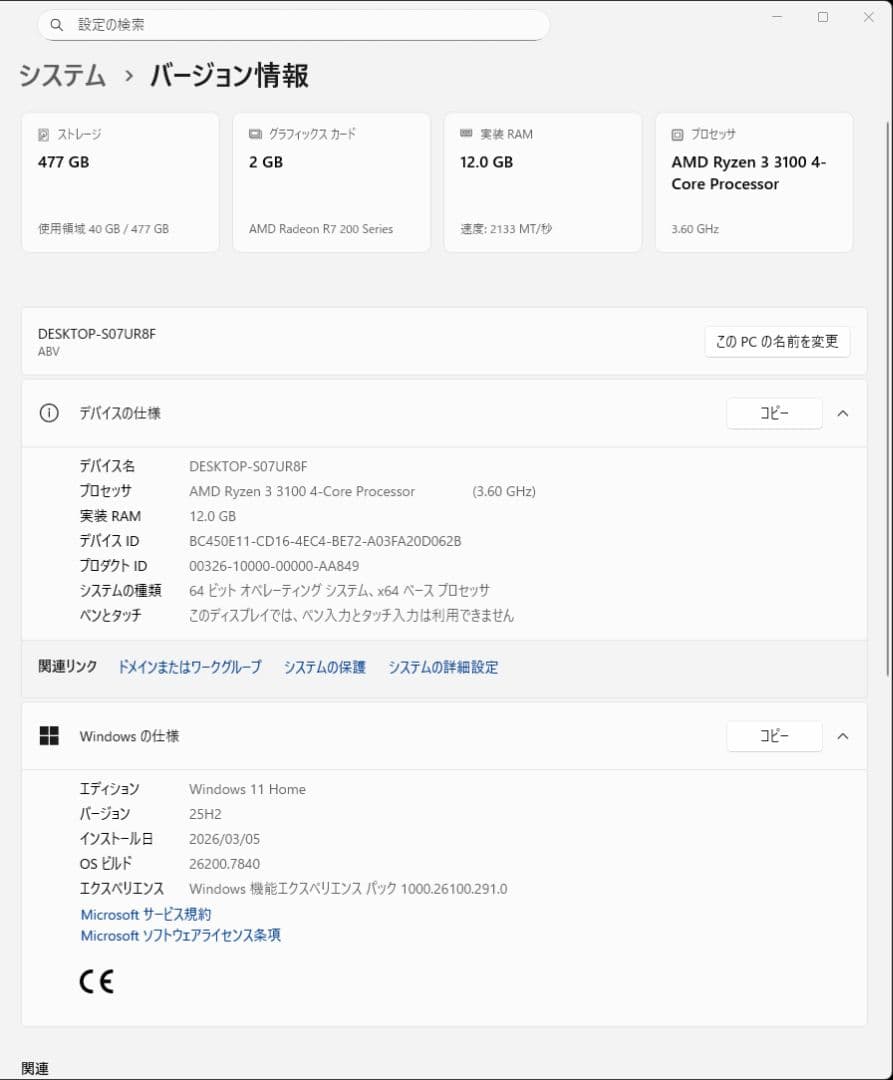Select the バージョン情報 page title
The width and height of the screenshot is (893, 1080).
click(229, 75)
